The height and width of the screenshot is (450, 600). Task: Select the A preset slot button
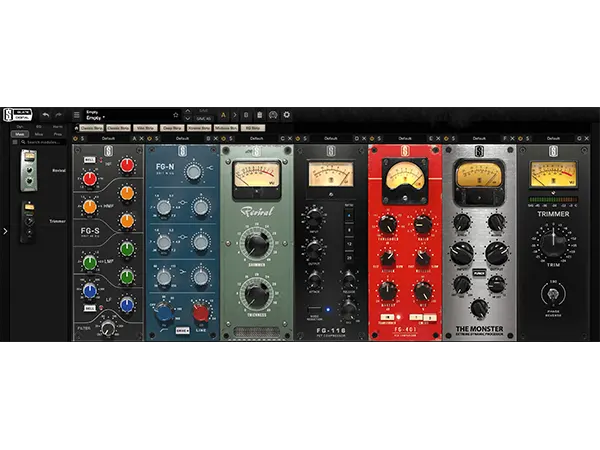[x=223, y=115]
